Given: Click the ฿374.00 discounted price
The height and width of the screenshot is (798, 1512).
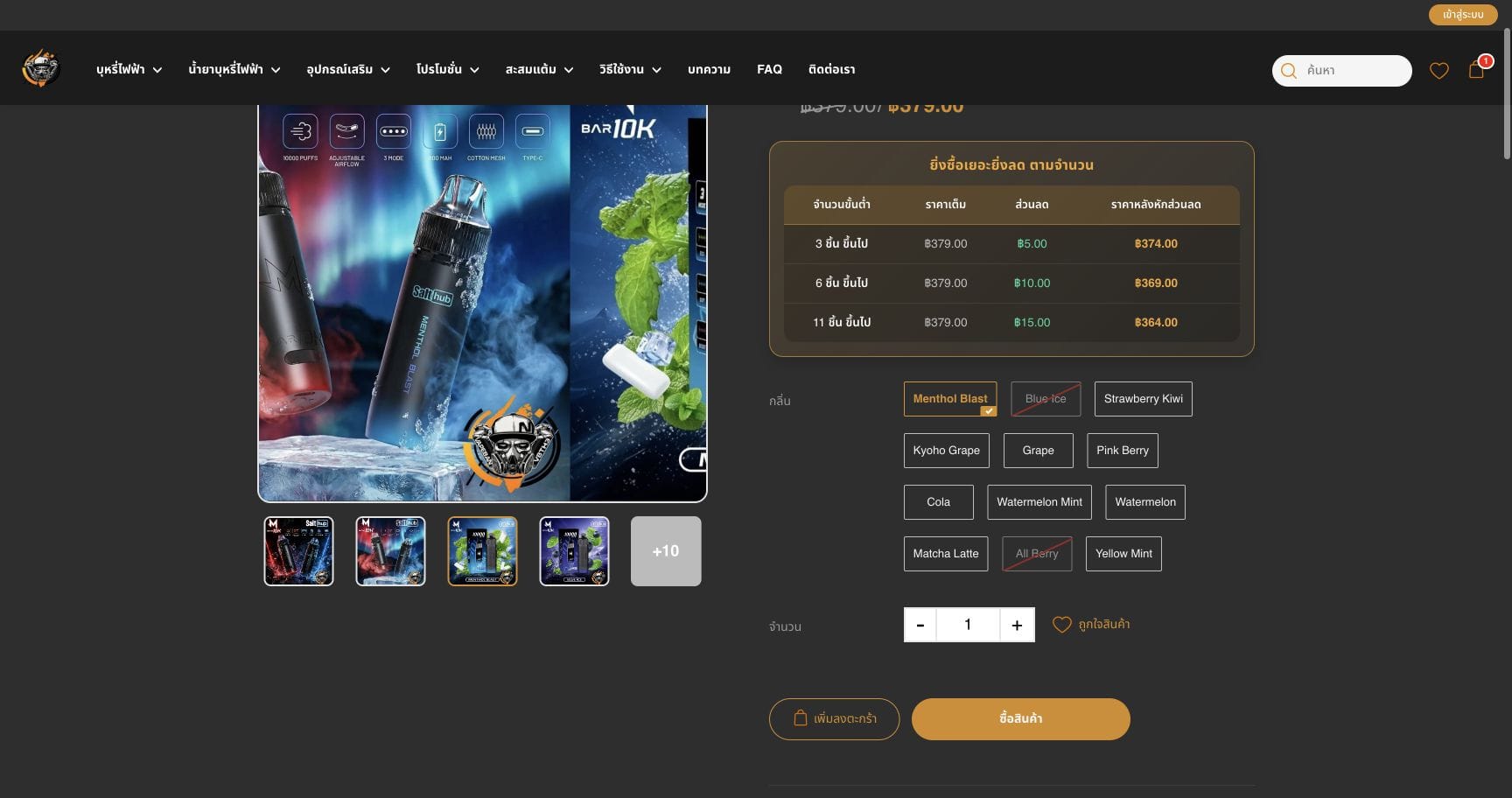Looking at the screenshot, I should pos(1156,244).
